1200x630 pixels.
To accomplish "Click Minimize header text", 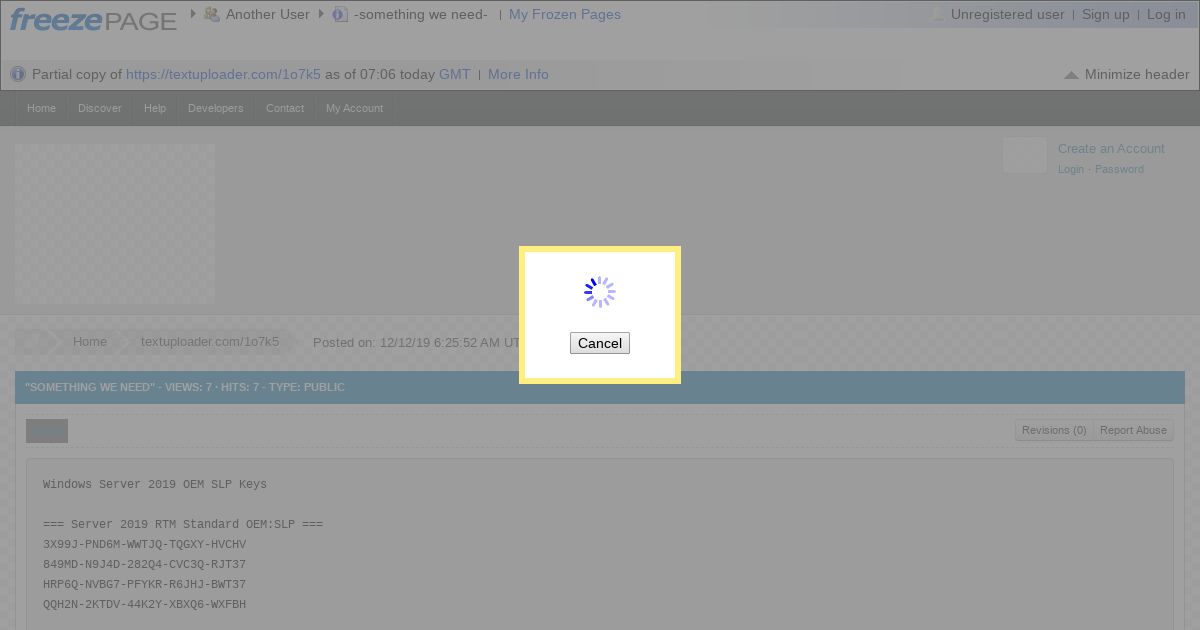I will point(1137,74).
